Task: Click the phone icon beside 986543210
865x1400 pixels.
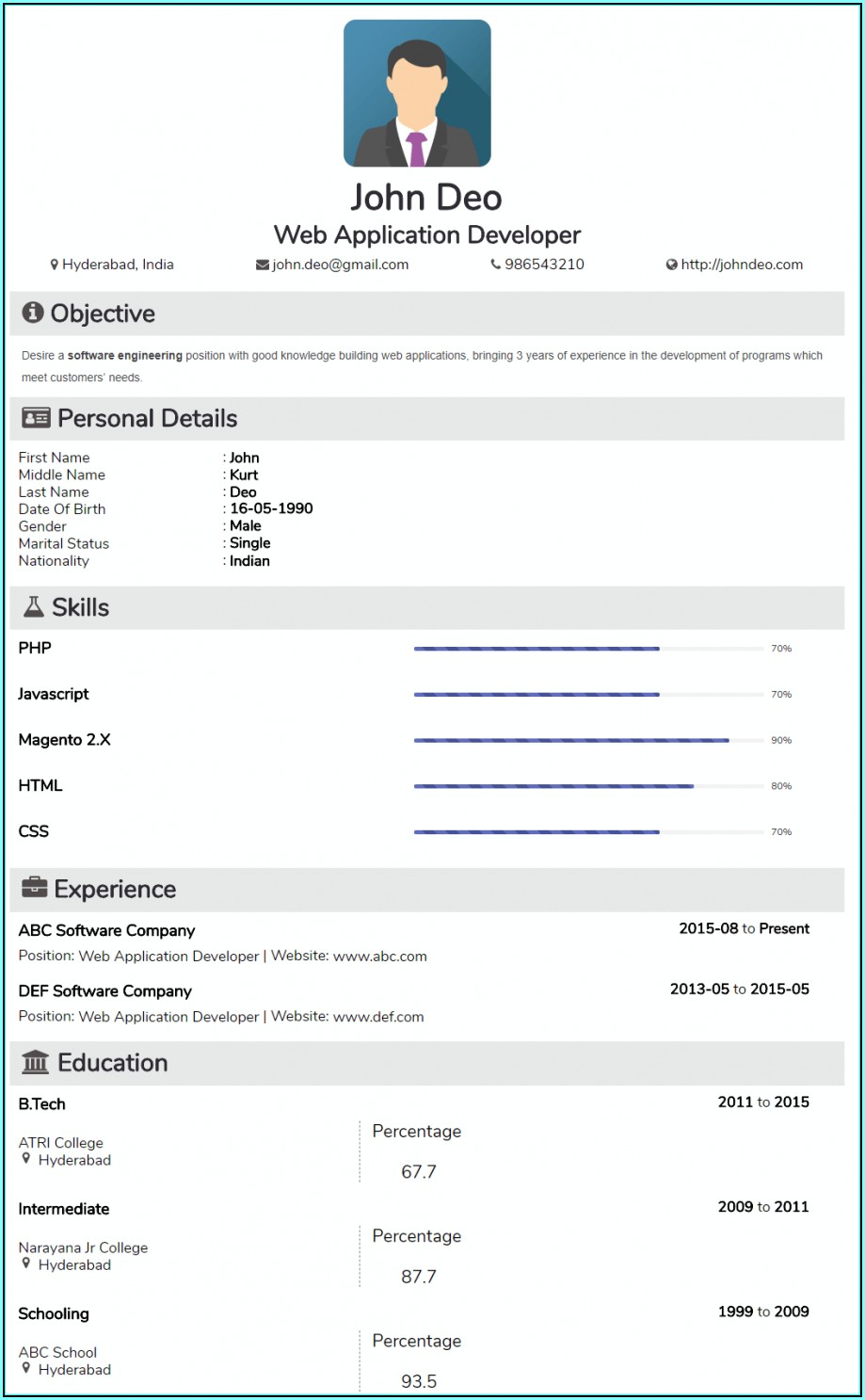Action: 496,265
